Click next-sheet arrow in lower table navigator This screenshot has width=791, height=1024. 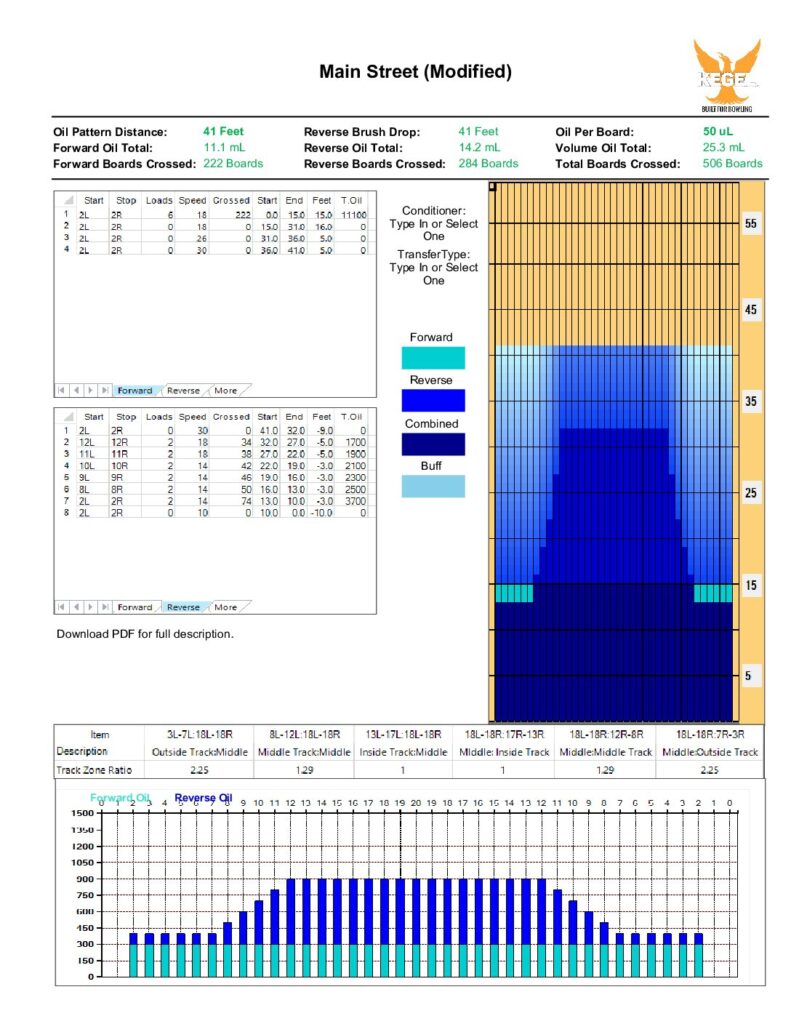tap(90, 607)
